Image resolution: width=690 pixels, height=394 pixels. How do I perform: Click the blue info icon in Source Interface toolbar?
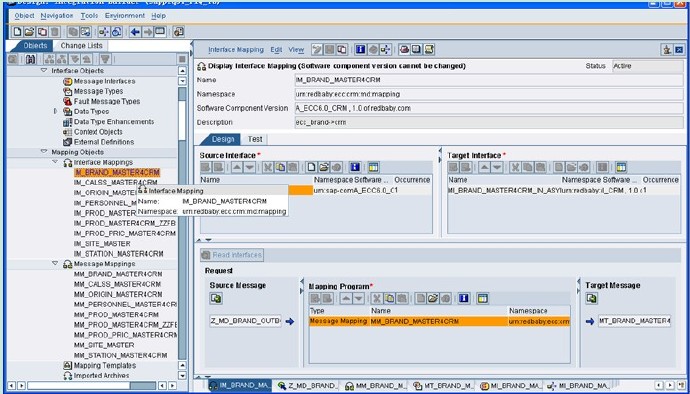pyautogui.click(x=355, y=167)
